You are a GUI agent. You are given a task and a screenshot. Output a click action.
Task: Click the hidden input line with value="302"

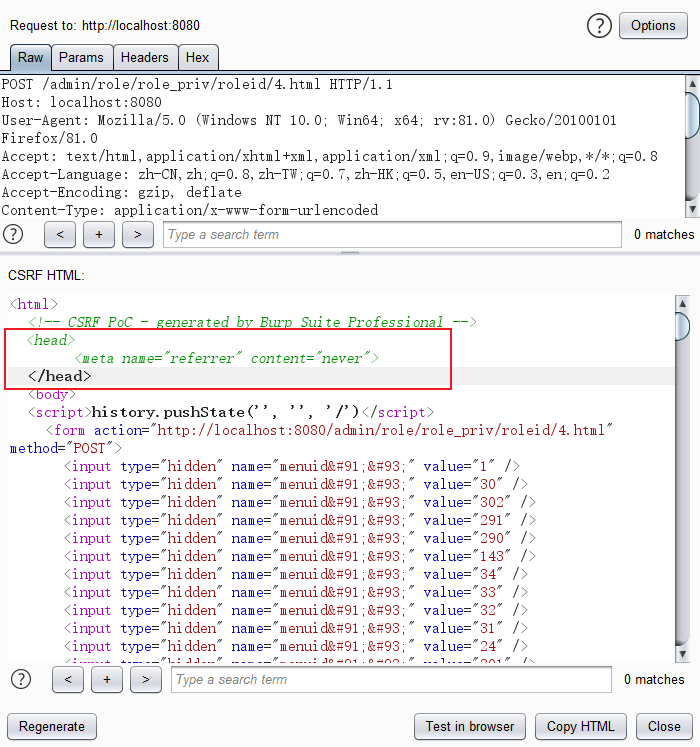pos(300,502)
